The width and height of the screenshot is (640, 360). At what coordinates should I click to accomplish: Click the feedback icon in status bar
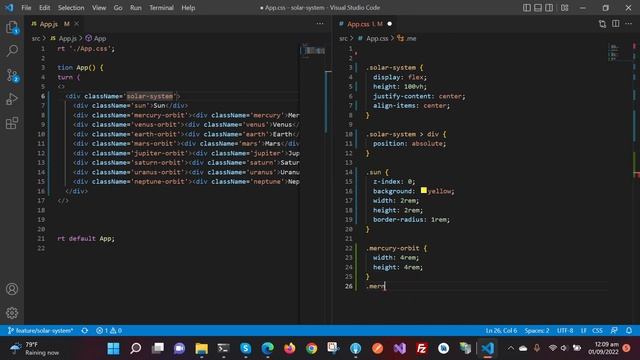(x=614, y=331)
